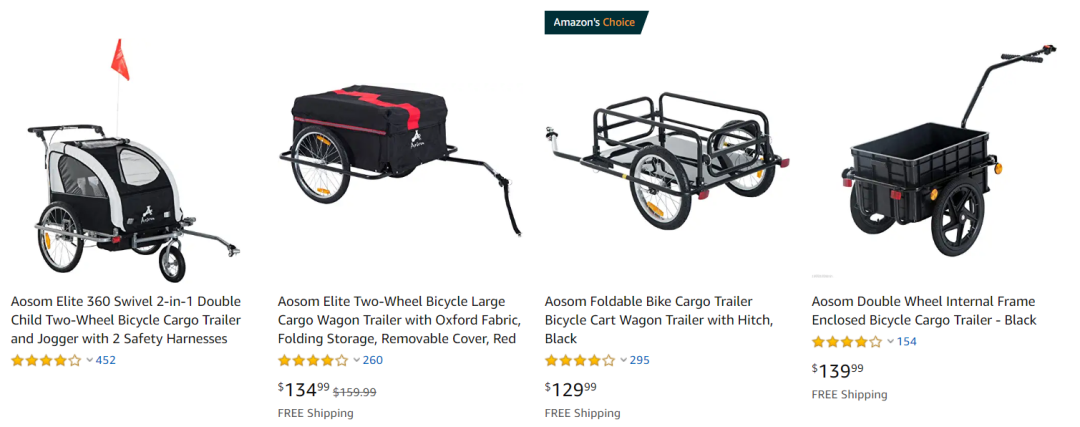1080x427 pixels.
Task: Click star rating of Aosom Elite 360 Swivel trailer
Action: [x=46, y=360]
